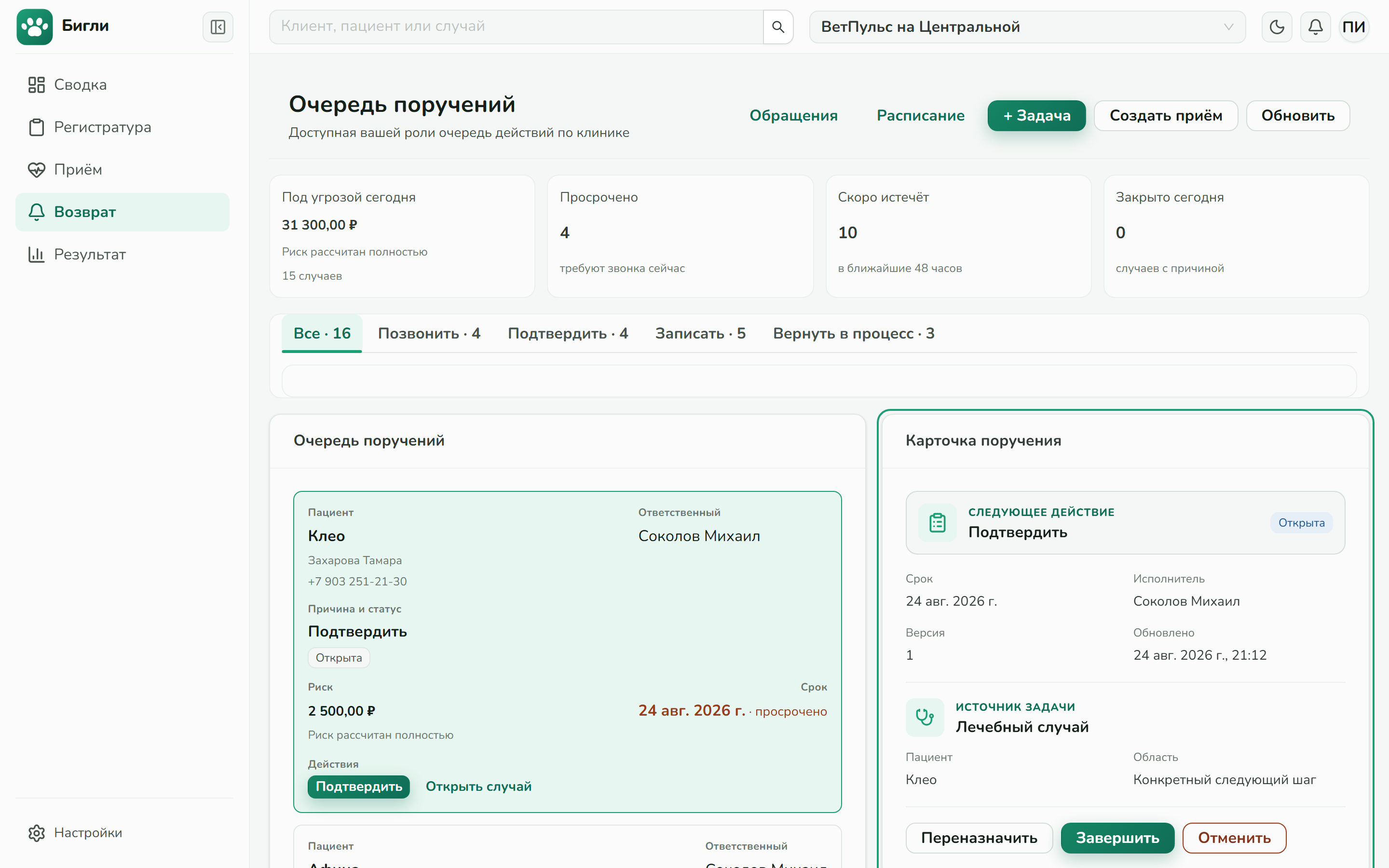Click the Просрочено summary card

pos(680,236)
